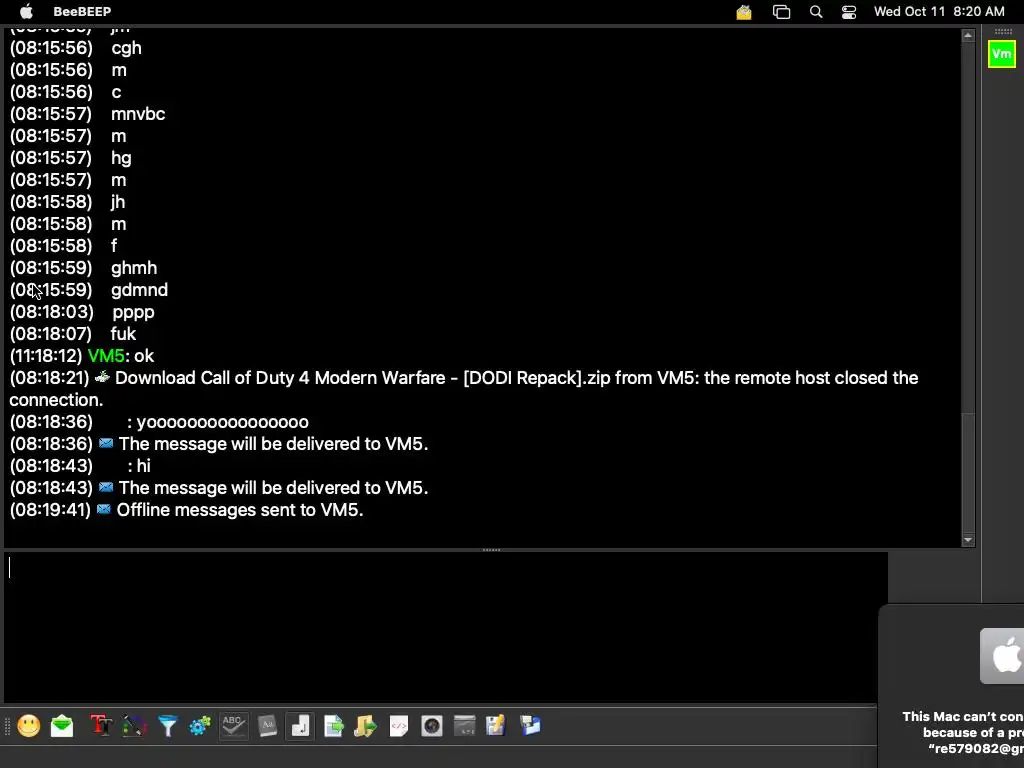Open the Apple menu
The width and height of the screenshot is (1024, 768).
click(26, 12)
